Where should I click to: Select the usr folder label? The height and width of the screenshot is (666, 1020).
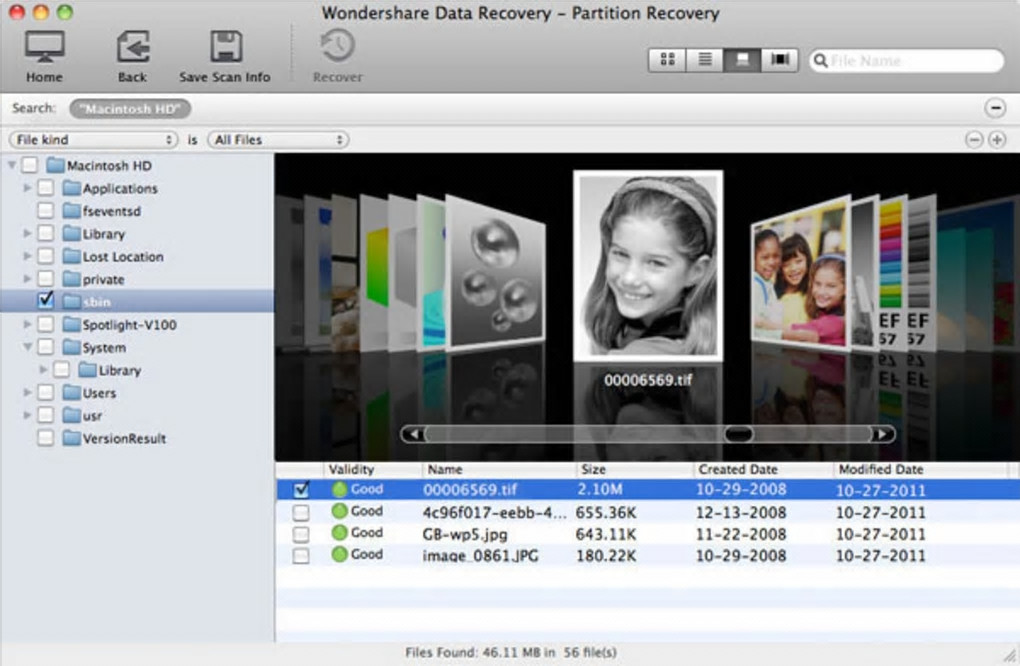tap(92, 416)
